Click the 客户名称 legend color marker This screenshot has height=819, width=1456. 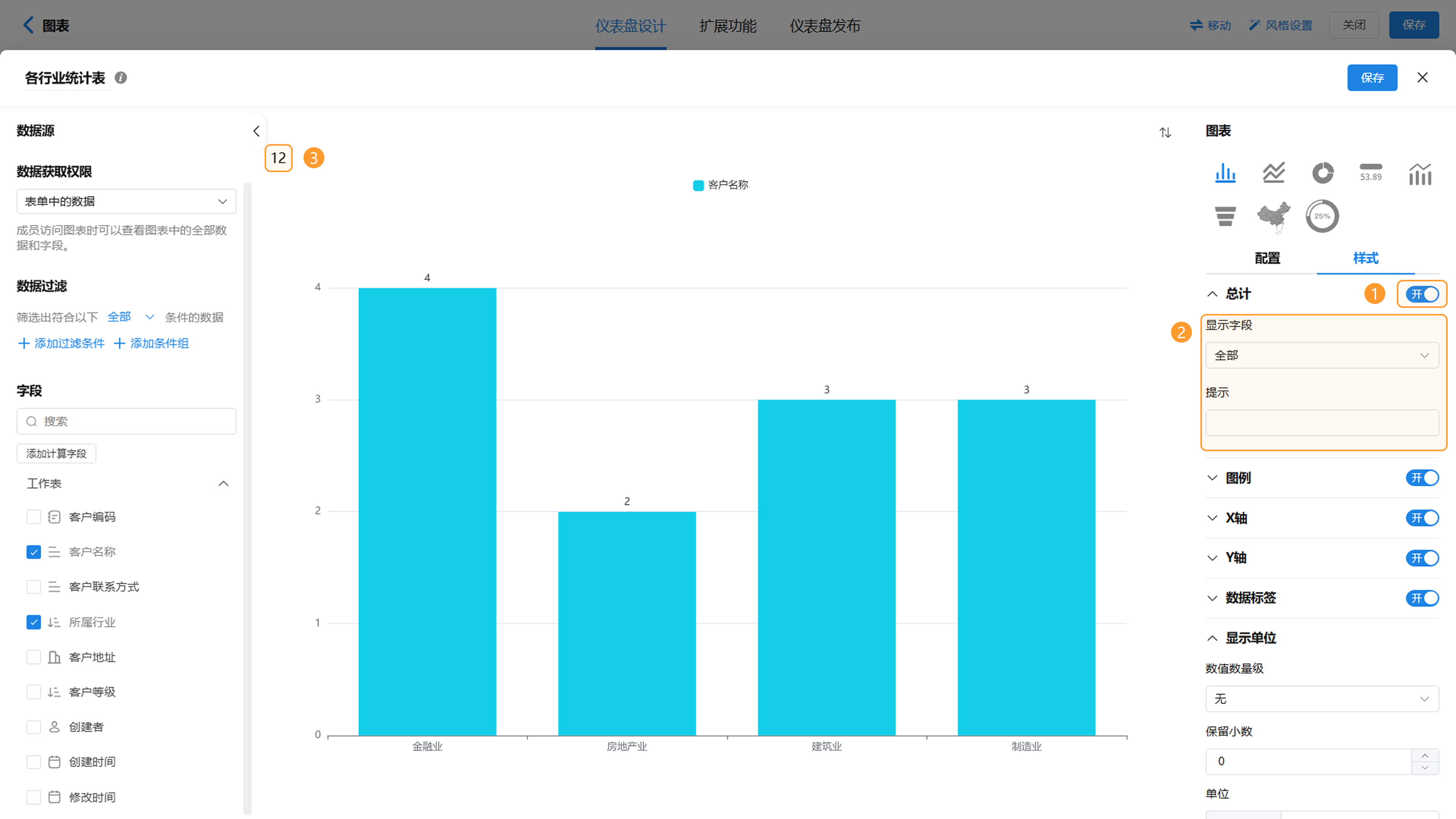coord(698,185)
